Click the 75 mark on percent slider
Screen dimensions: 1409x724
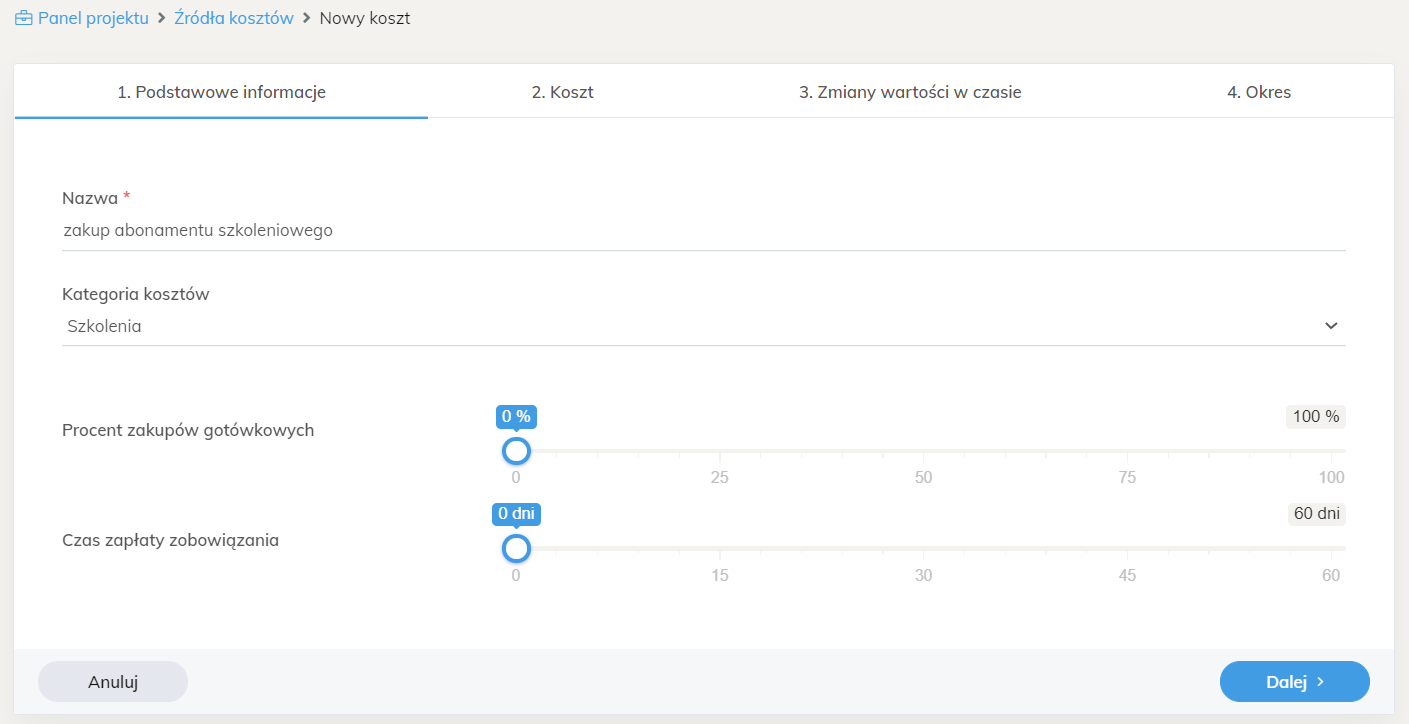coord(1128,477)
